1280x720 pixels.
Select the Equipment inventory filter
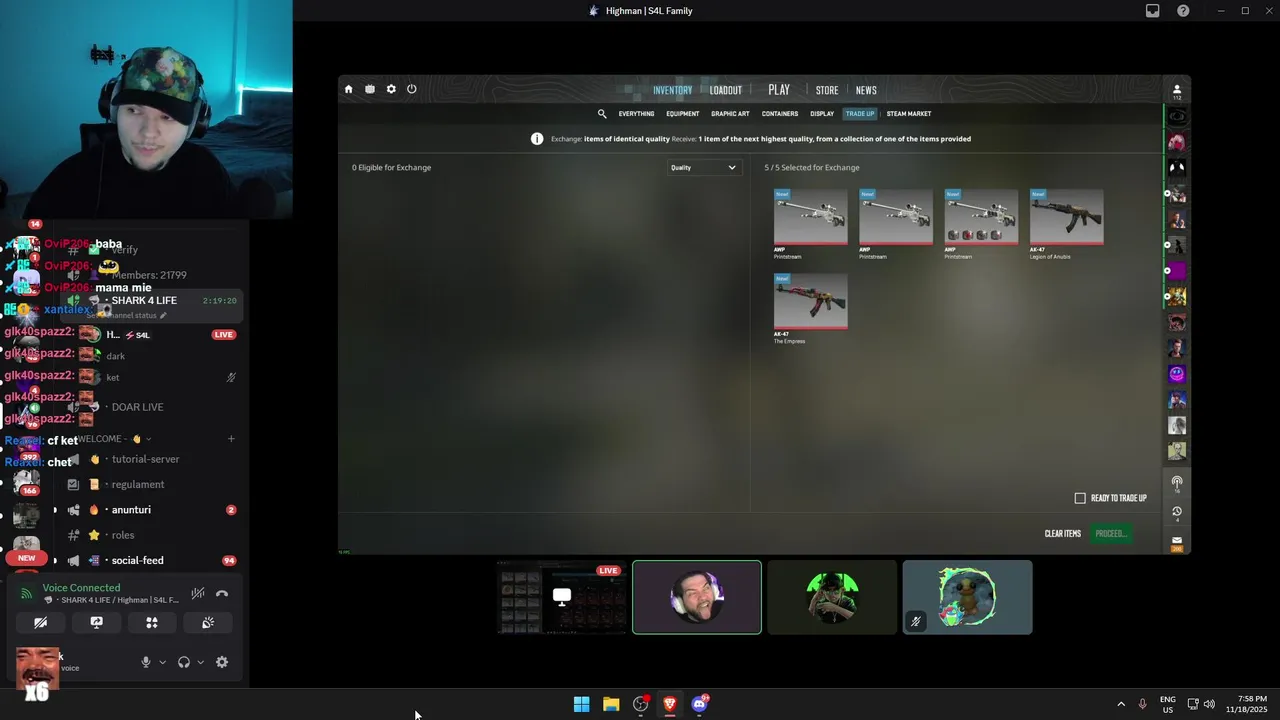click(x=683, y=114)
